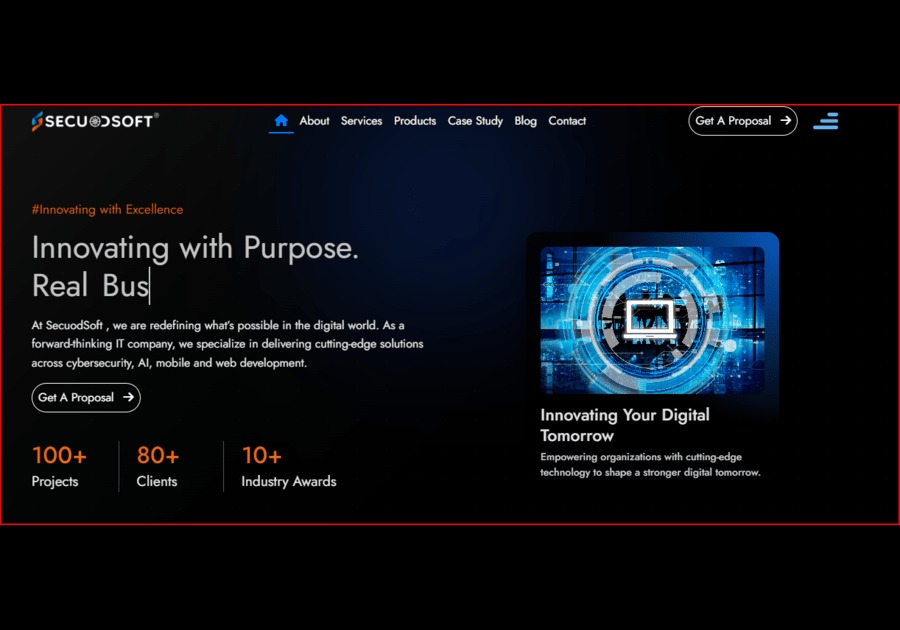Open the Services navigation item
This screenshot has height=630, width=900.
coord(361,121)
